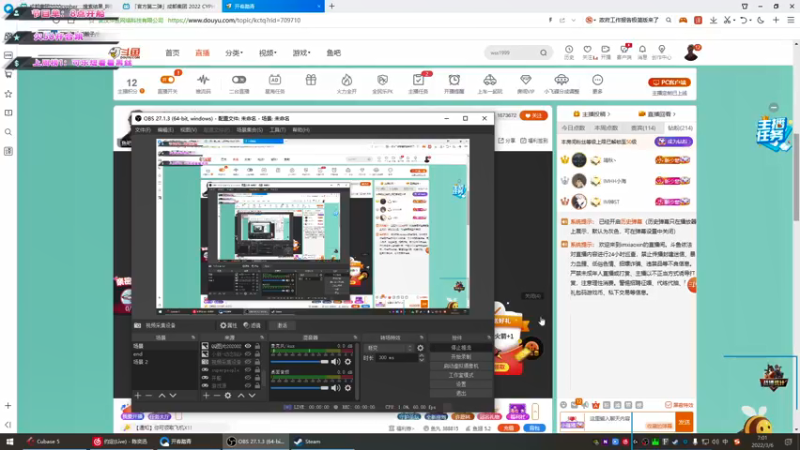Open OBS scene transition type dropdown
The width and height of the screenshot is (800, 450).
point(389,348)
